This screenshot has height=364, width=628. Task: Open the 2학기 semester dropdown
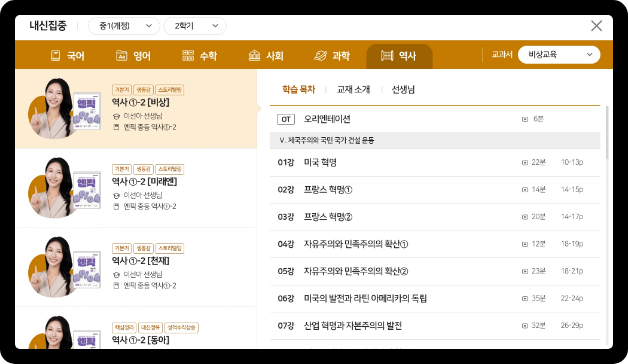point(195,26)
